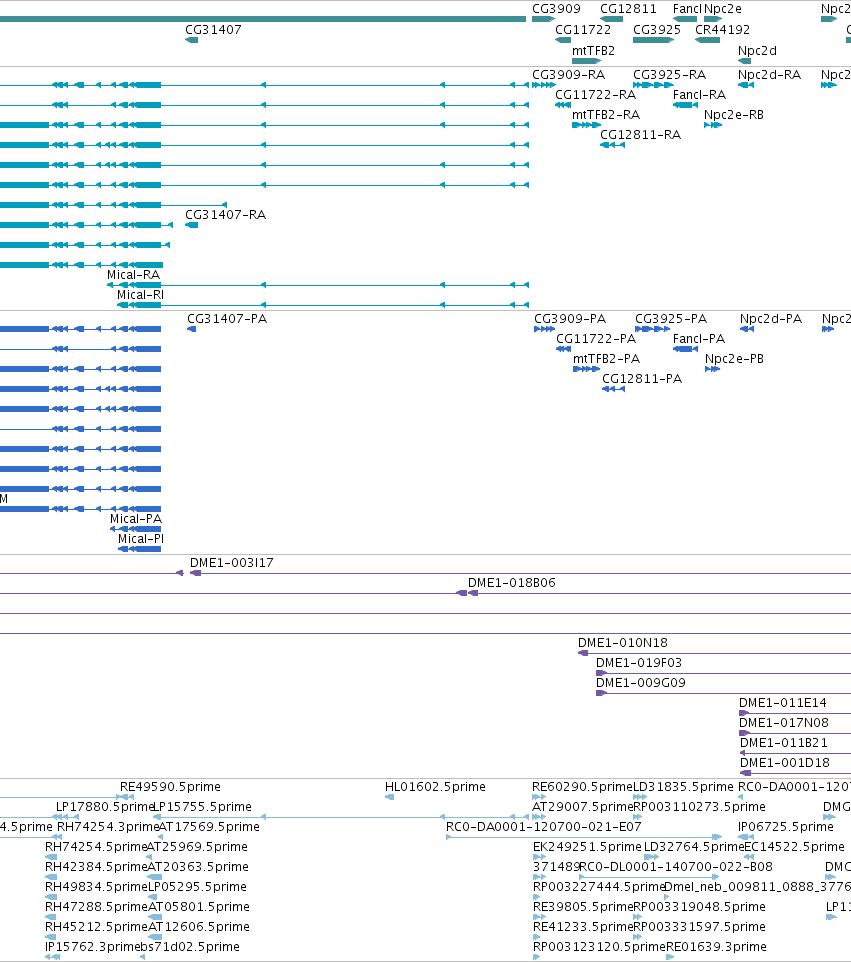Click the CG12811 gene label

[628, 9]
